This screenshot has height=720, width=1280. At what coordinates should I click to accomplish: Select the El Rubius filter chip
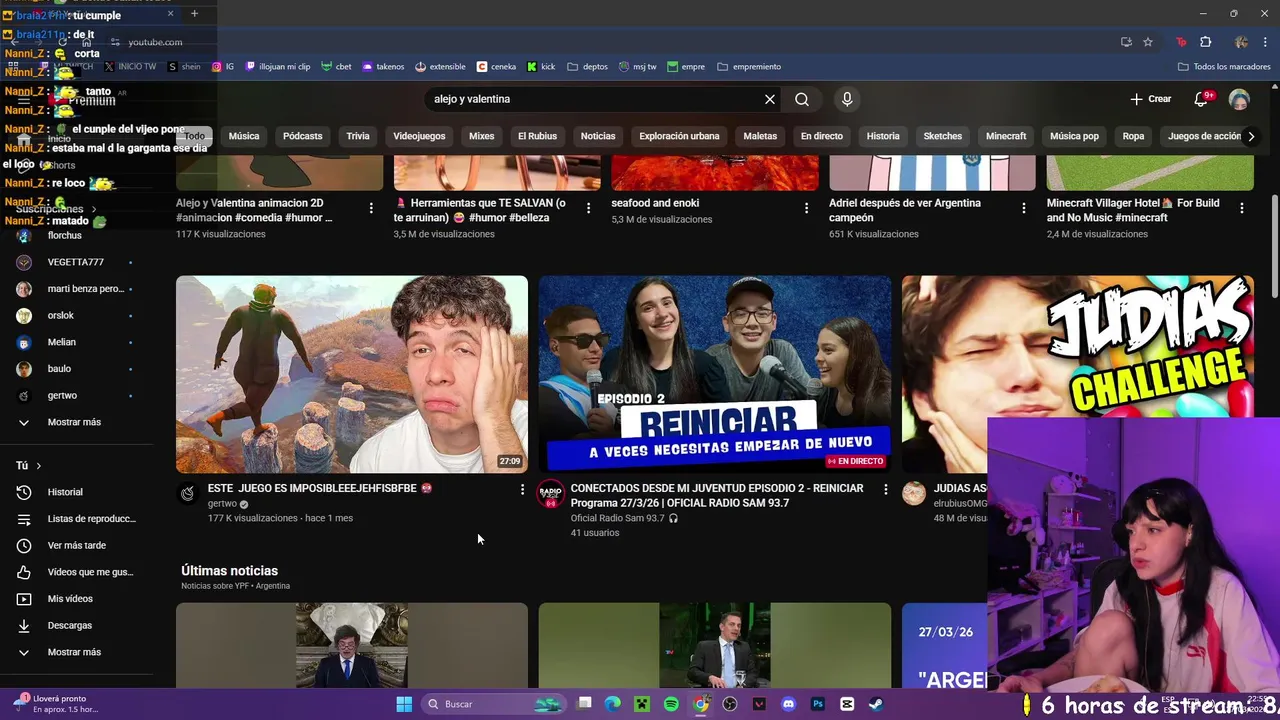point(537,136)
